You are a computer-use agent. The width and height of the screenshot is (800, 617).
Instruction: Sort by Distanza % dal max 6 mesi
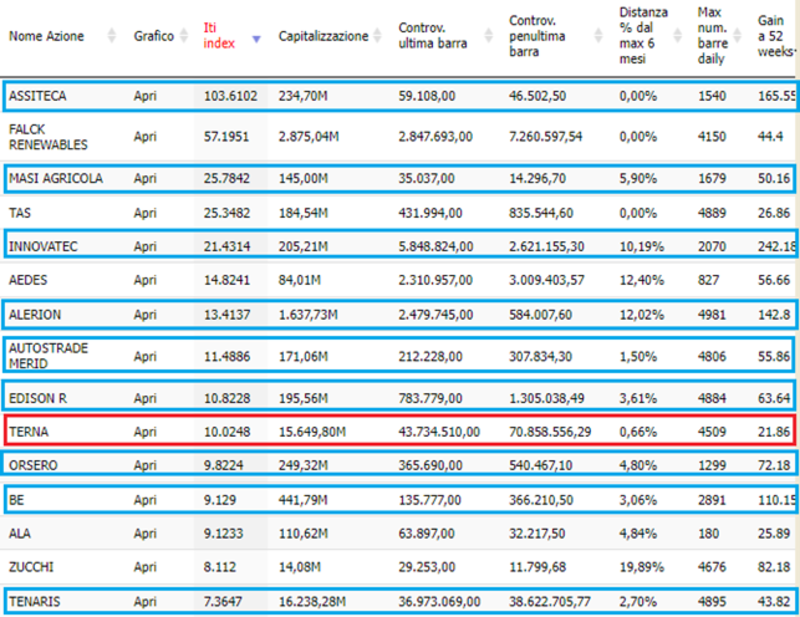pyautogui.click(x=678, y=36)
